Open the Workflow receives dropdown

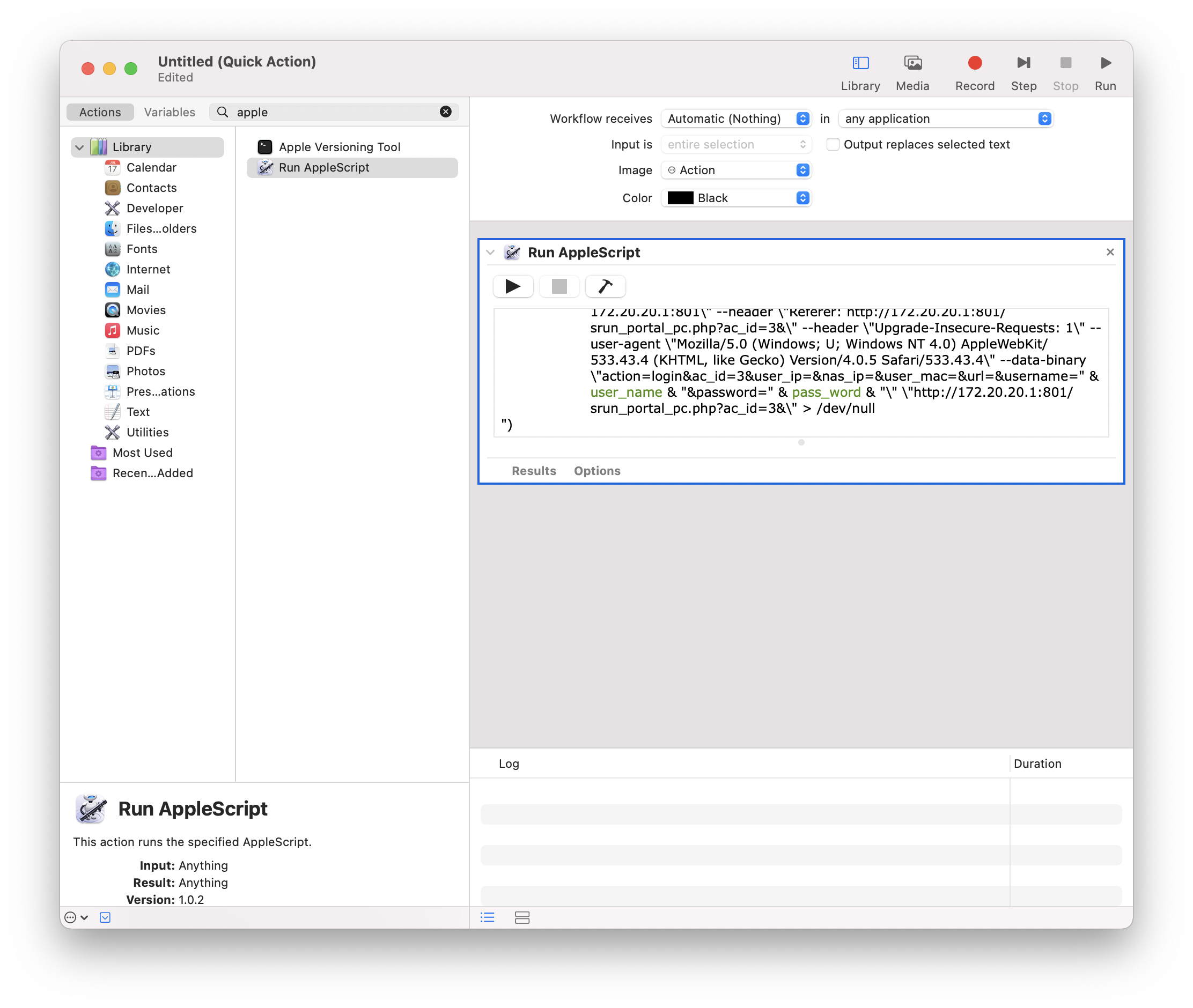pos(735,119)
